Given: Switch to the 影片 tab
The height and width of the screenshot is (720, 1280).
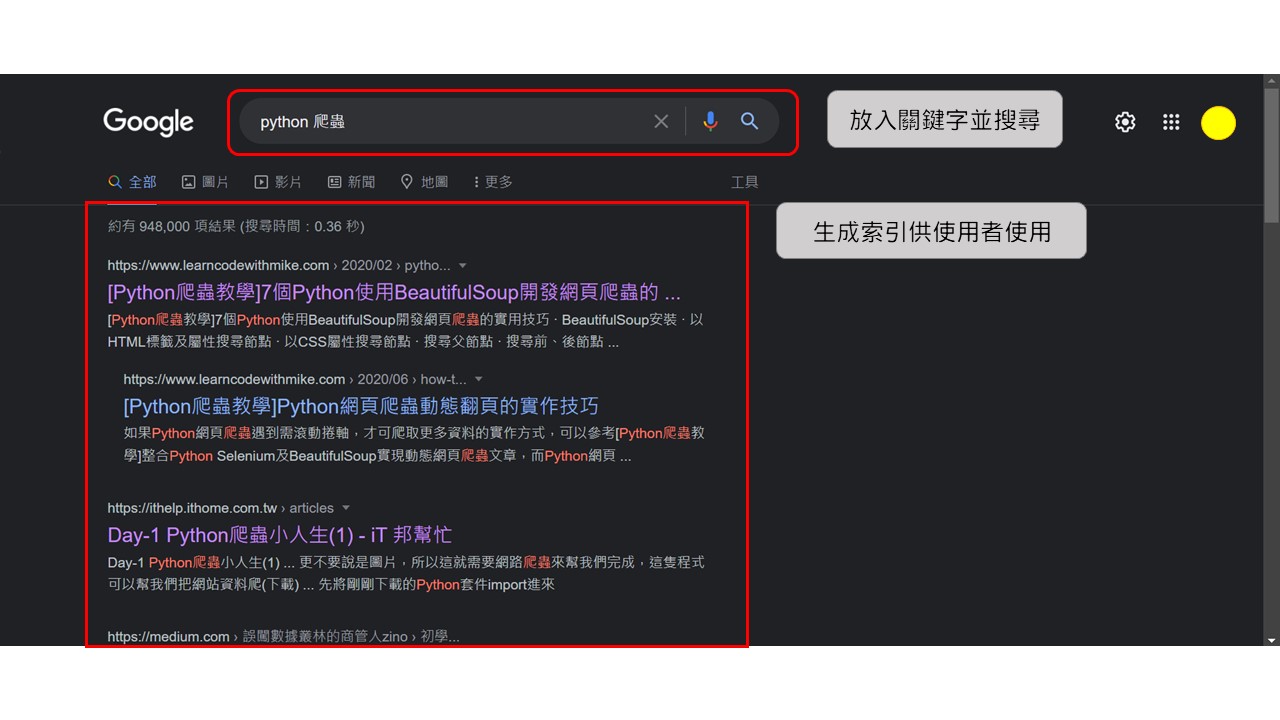Looking at the screenshot, I should (x=278, y=182).
